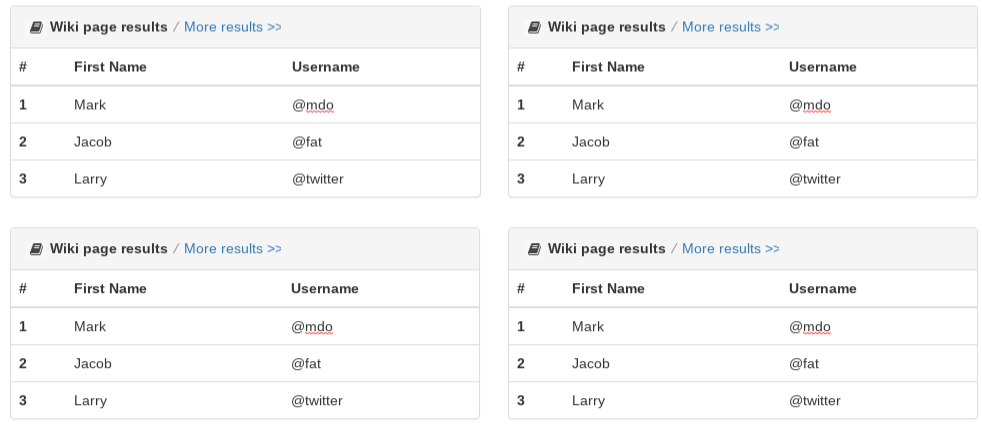Select First Name header in top-right table
Image resolution: width=982 pixels, height=424 pixels.
608,67
